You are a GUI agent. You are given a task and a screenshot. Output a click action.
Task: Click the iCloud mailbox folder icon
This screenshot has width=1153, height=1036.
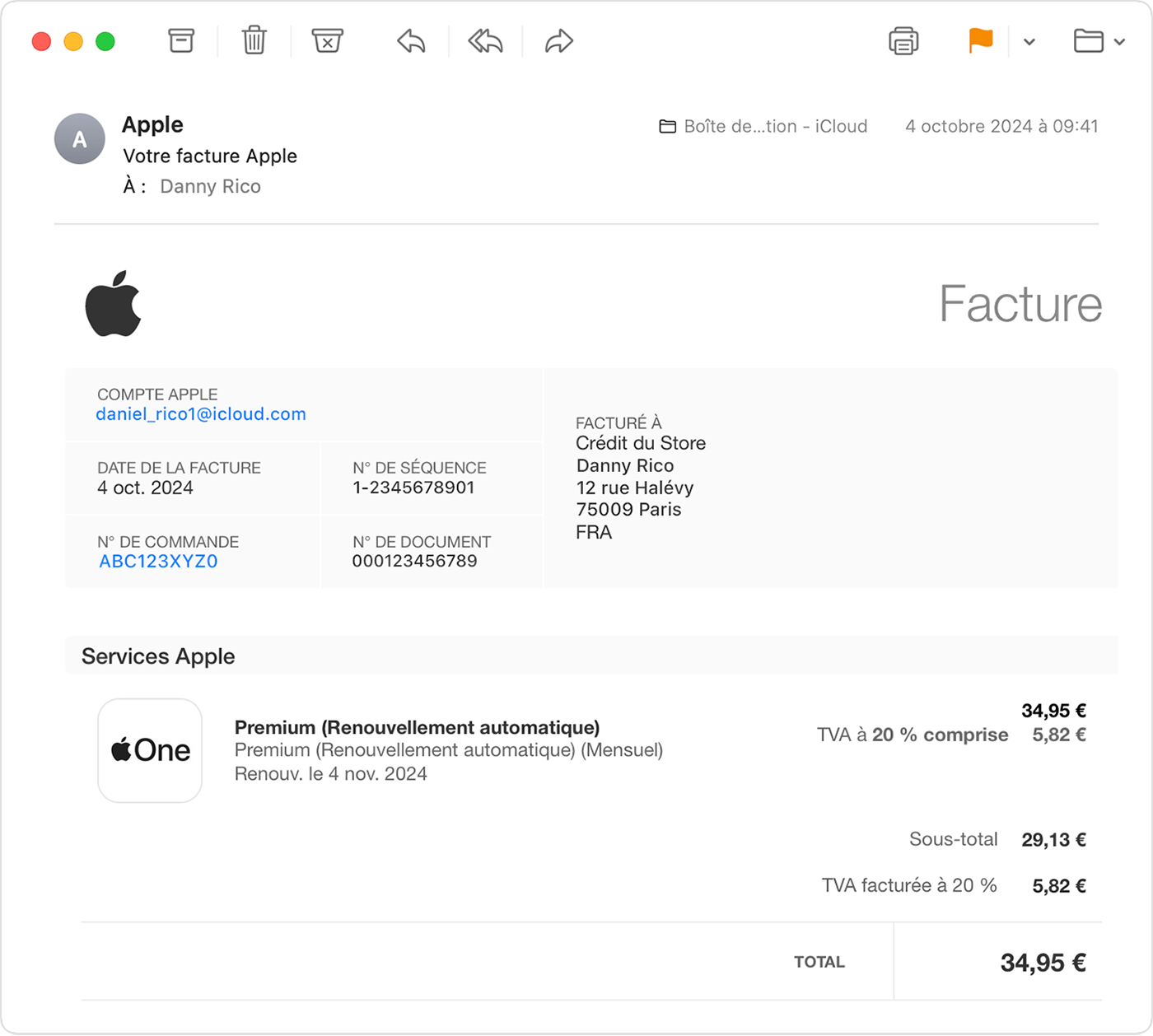(x=666, y=126)
